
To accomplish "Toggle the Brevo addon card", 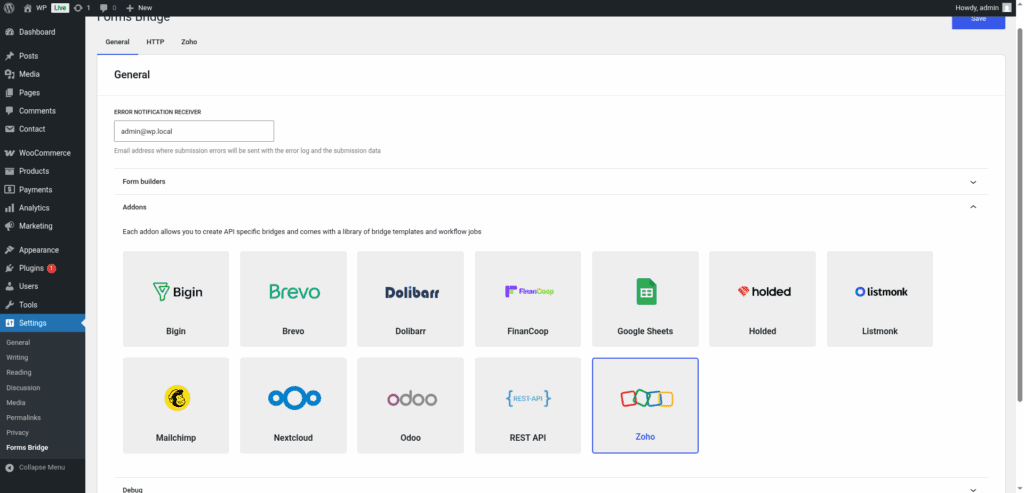I will 293,299.
